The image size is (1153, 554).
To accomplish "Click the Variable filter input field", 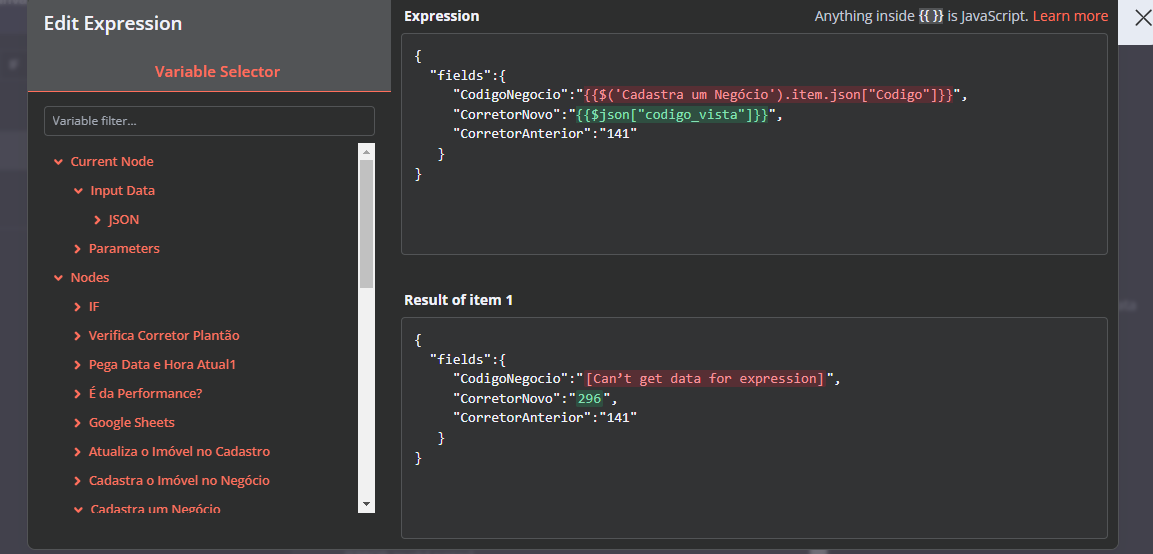I will point(209,121).
